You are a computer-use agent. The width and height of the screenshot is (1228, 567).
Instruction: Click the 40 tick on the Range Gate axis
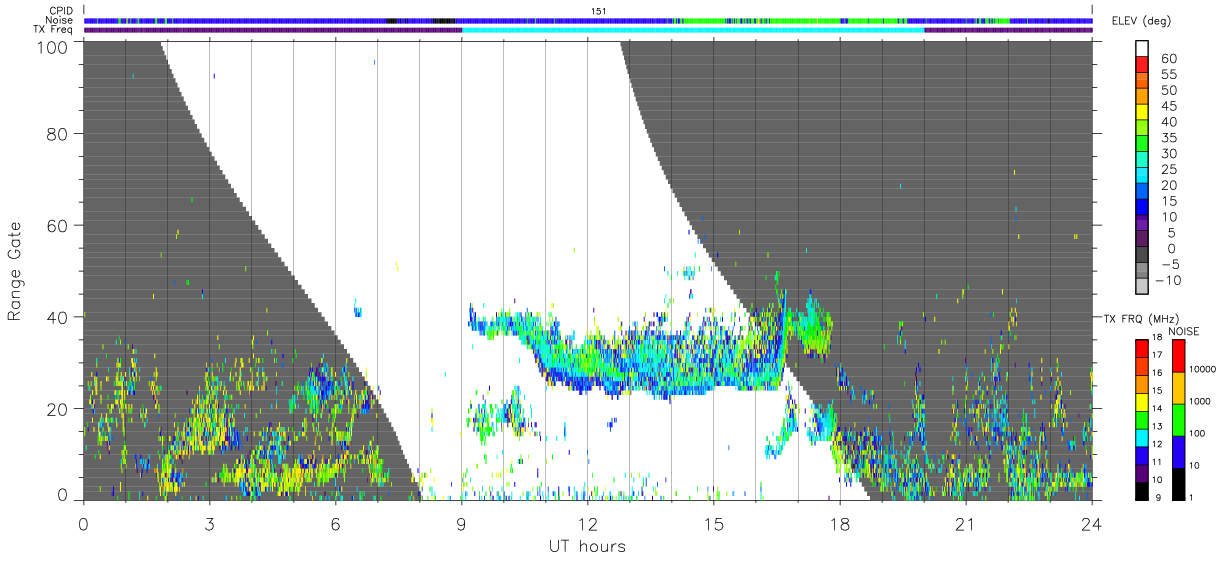tap(58, 316)
